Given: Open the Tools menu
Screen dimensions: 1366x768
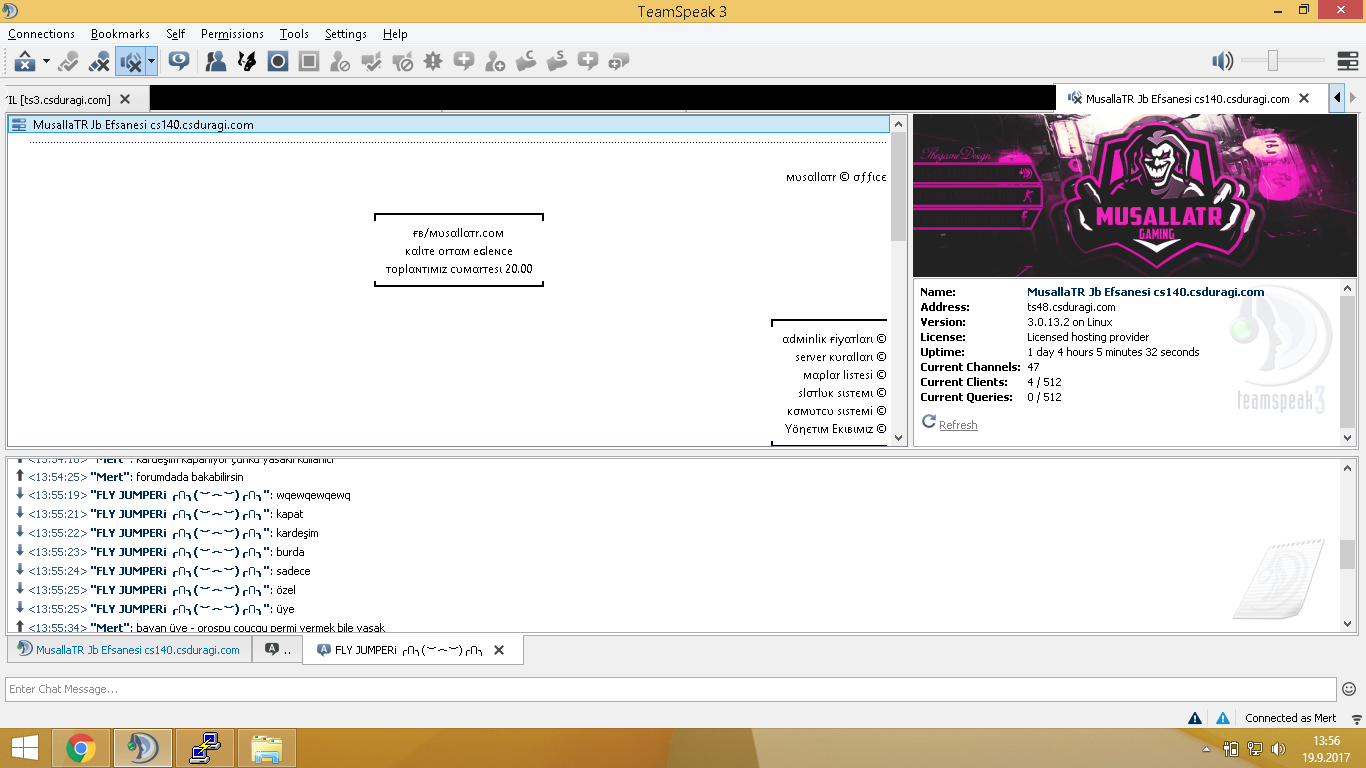Looking at the screenshot, I should [294, 34].
